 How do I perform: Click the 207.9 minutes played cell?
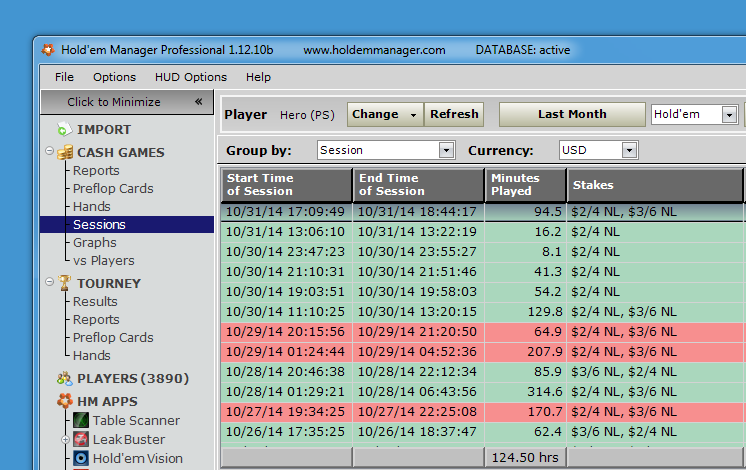pos(526,352)
